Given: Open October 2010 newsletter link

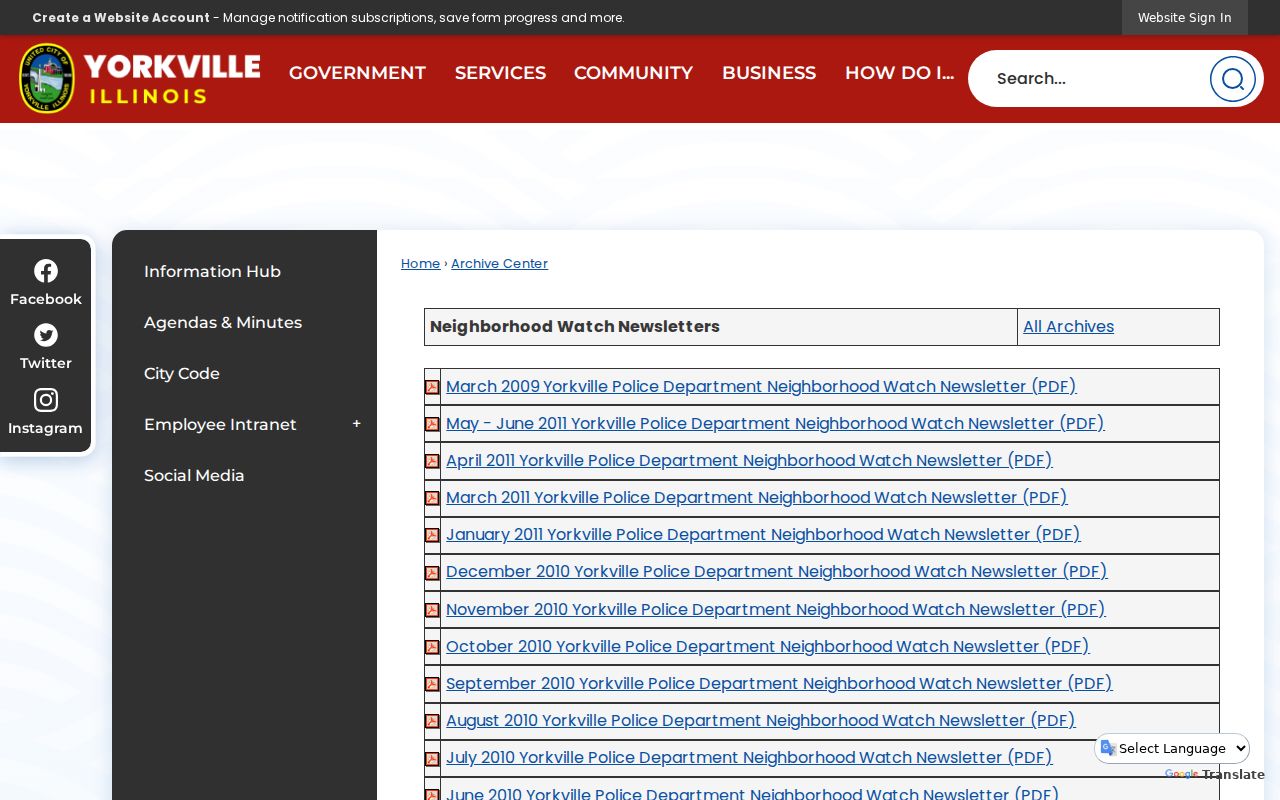Looking at the screenshot, I should tap(768, 646).
